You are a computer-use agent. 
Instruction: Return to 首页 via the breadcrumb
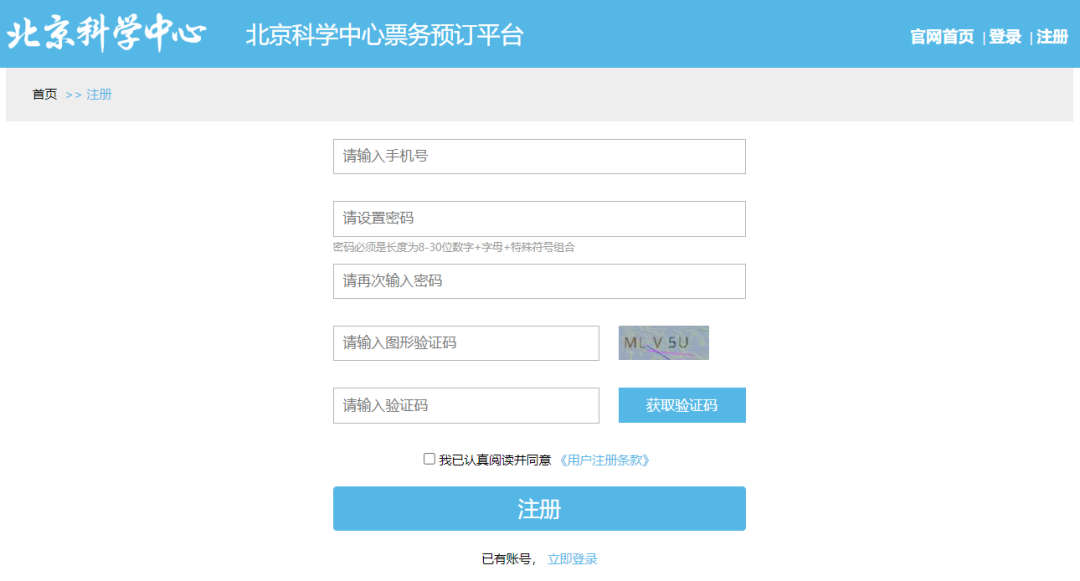pyautogui.click(x=45, y=94)
